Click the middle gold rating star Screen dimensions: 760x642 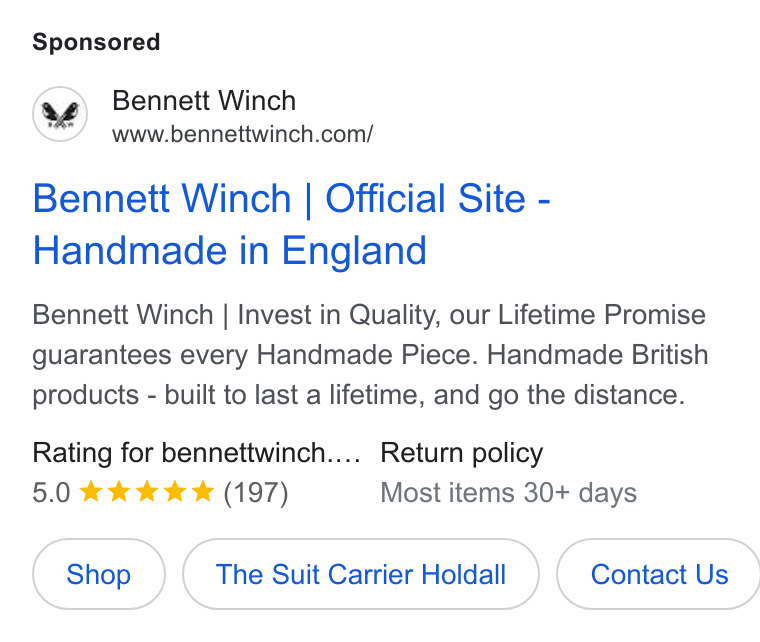tap(146, 492)
